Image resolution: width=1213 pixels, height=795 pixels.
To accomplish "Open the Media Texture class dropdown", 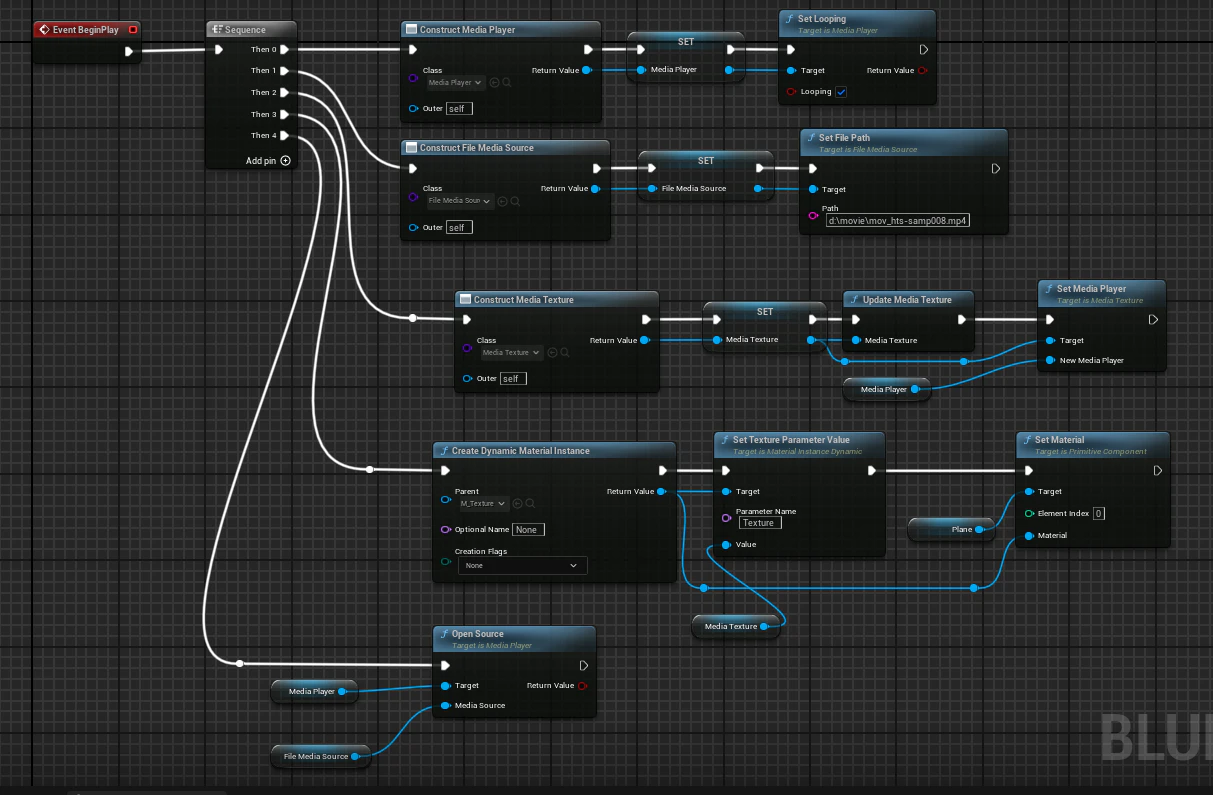I will click(x=512, y=352).
